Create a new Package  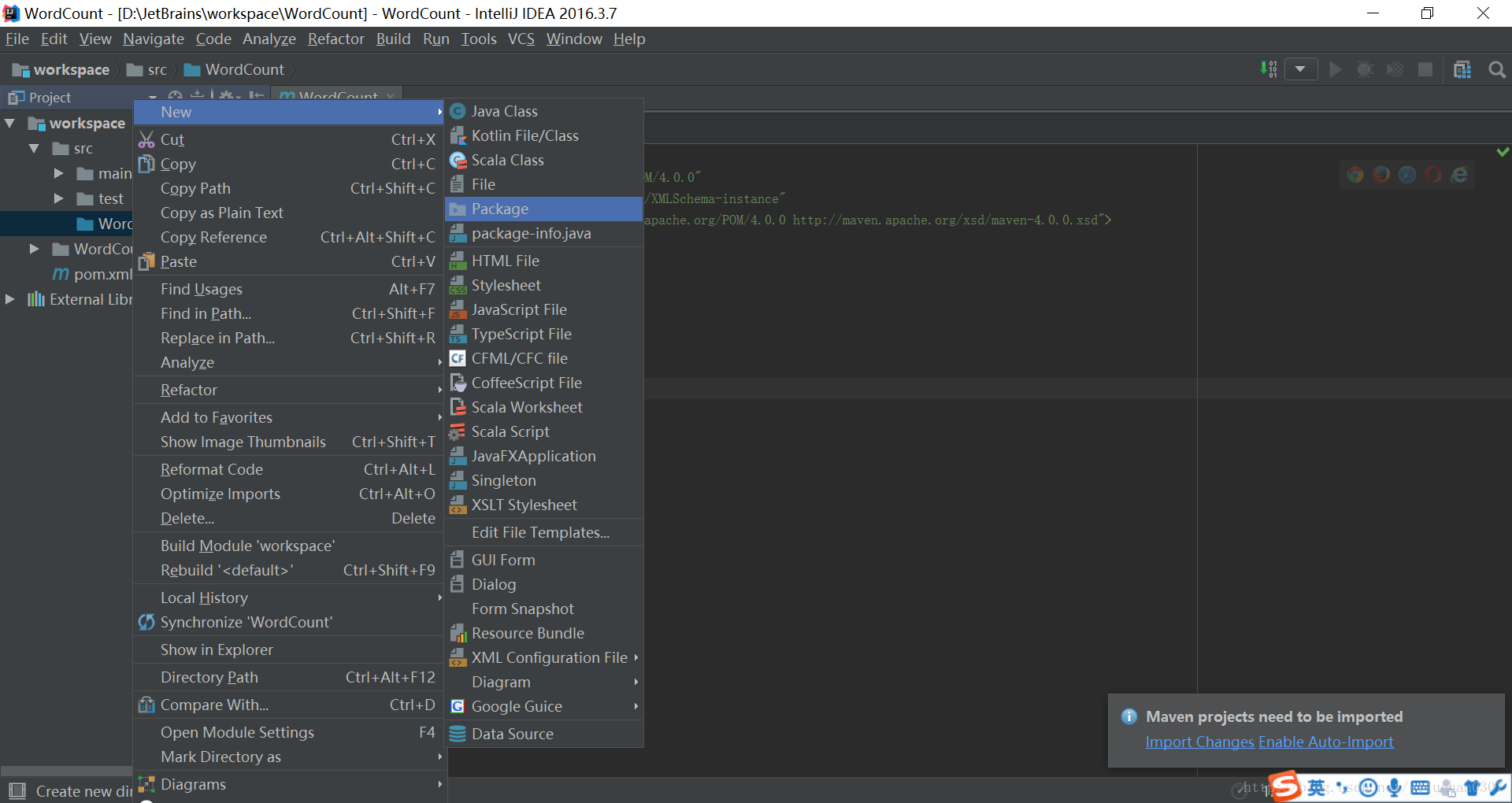tap(544, 209)
